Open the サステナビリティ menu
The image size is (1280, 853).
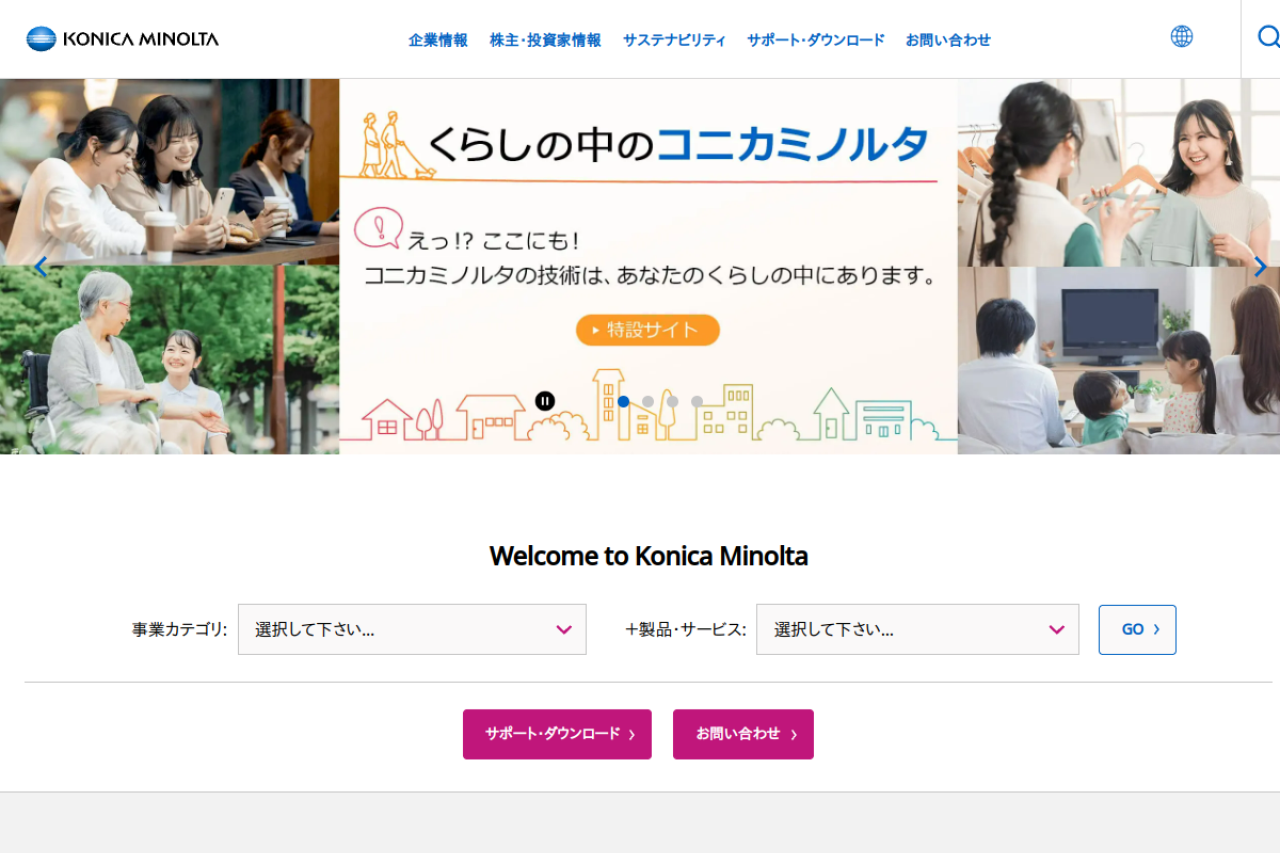point(674,40)
